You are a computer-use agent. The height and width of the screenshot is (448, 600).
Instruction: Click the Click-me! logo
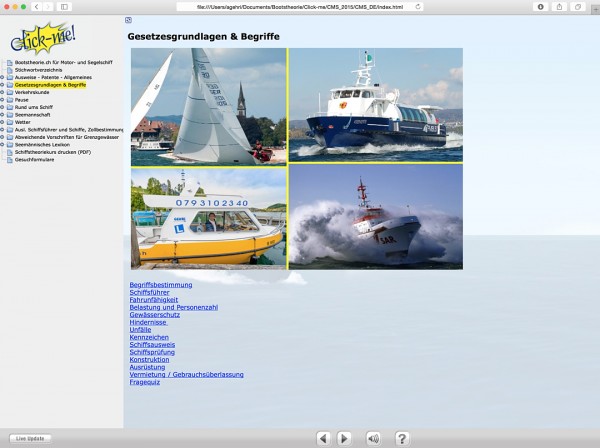(43, 38)
